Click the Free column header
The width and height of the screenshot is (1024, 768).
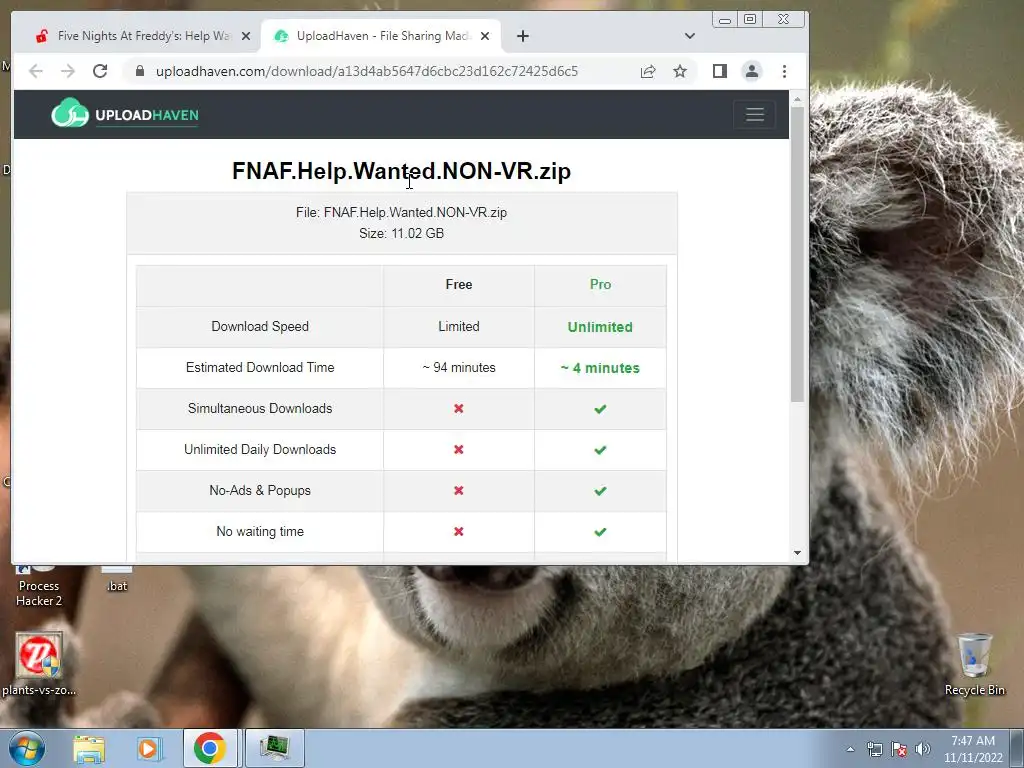tap(458, 284)
